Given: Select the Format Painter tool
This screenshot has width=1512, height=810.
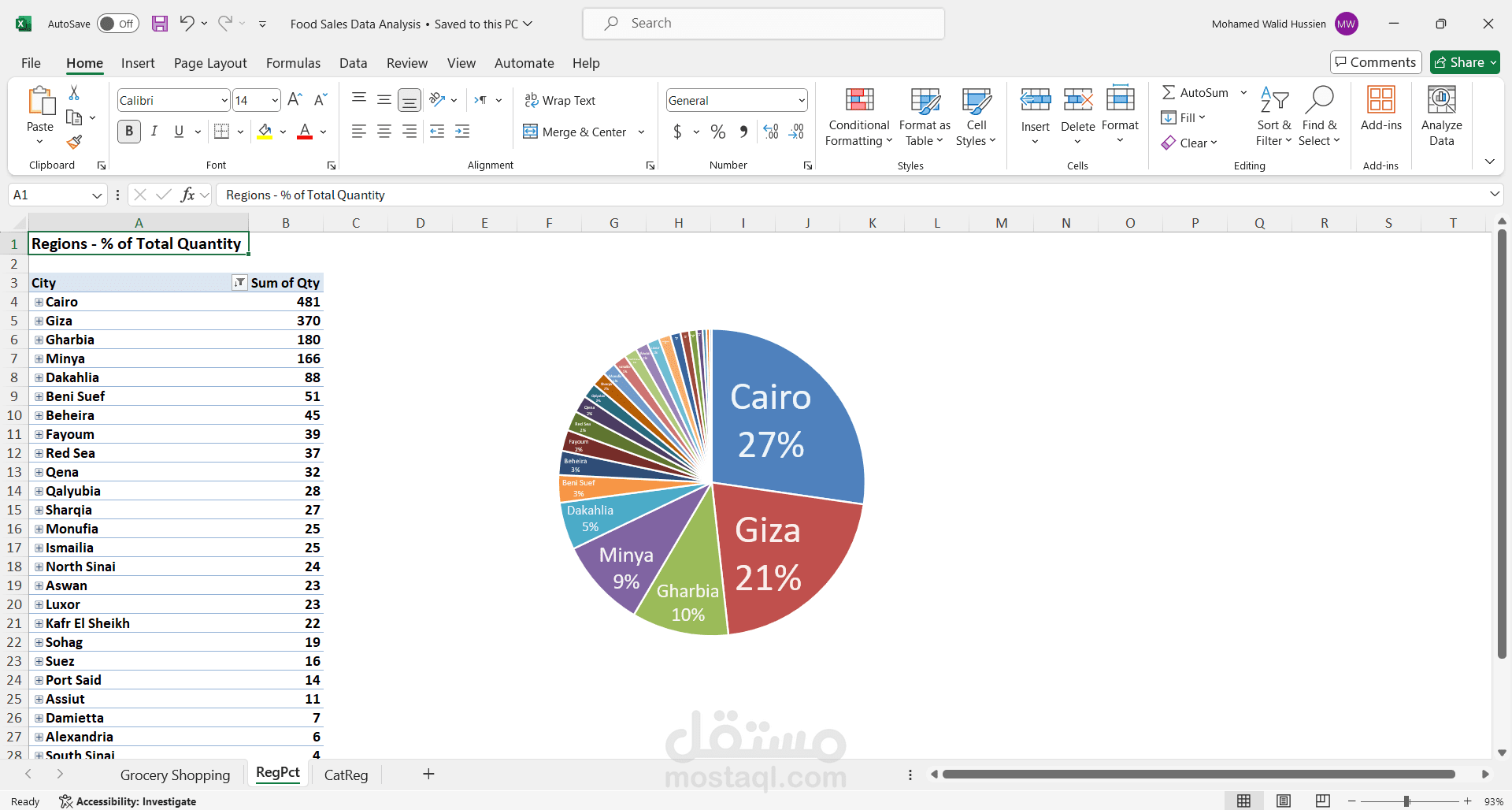Looking at the screenshot, I should [x=74, y=142].
